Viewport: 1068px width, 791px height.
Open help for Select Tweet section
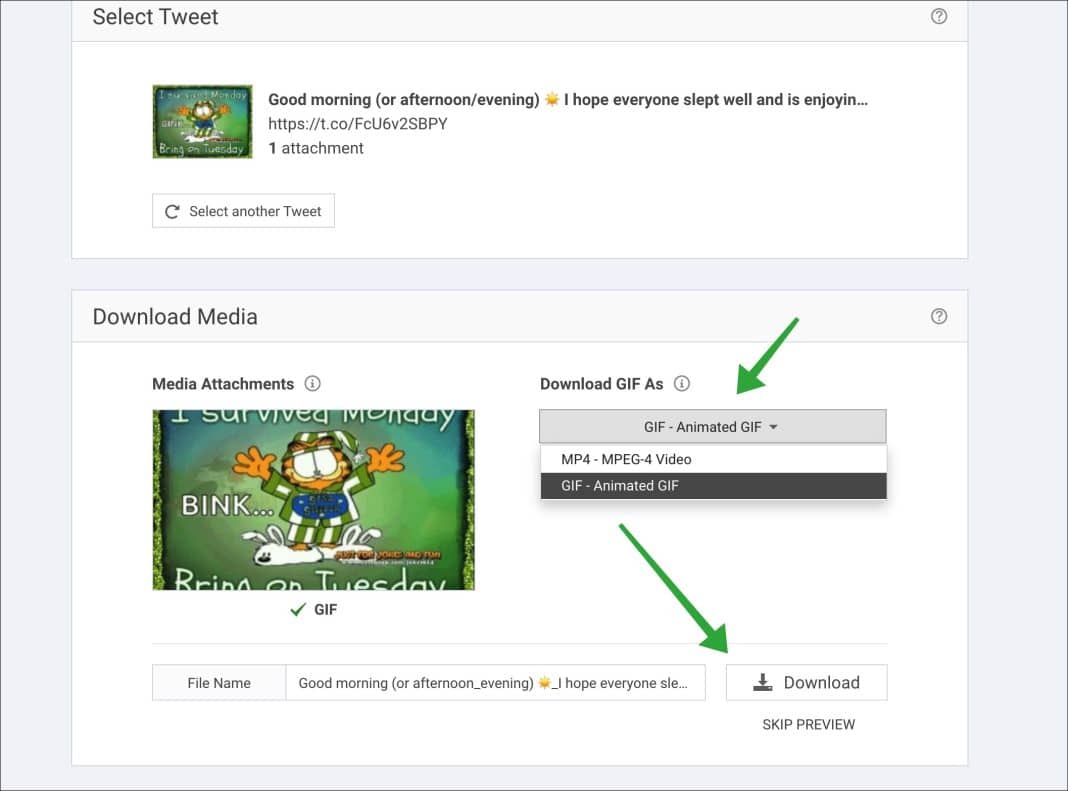(x=939, y=16)
